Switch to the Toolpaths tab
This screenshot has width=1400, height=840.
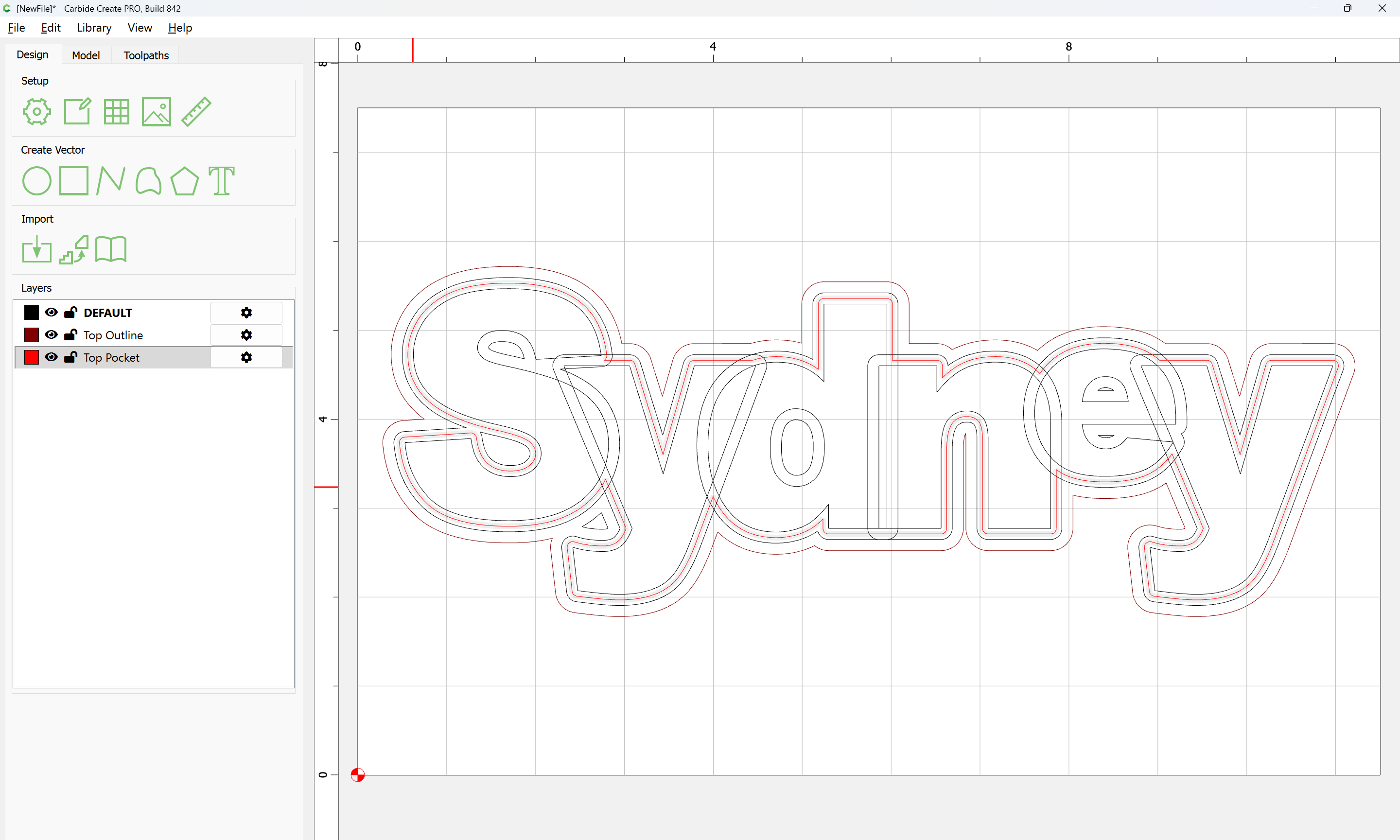(x=146, y=55)
